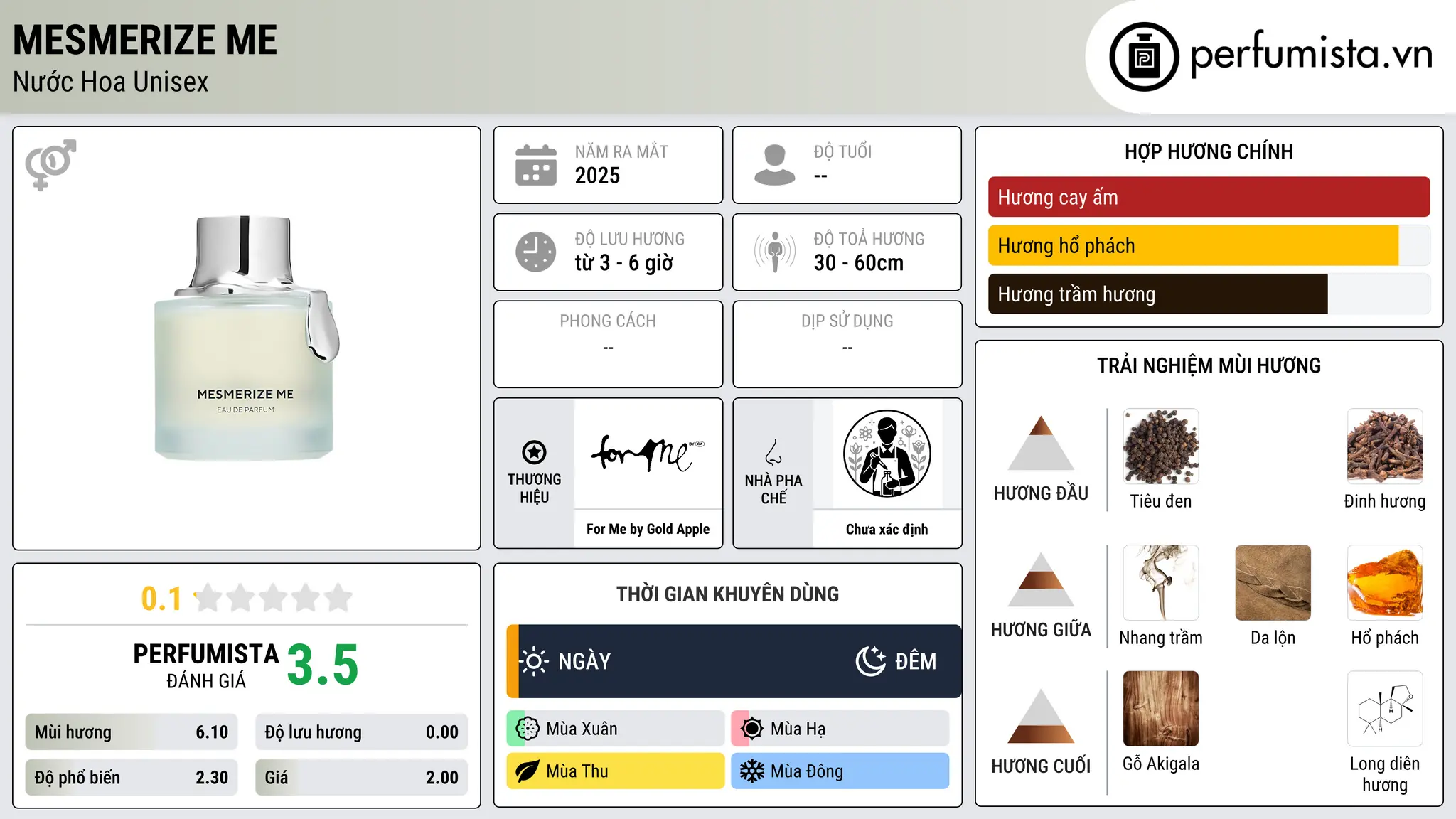This screenshot has width=1456, height=819.
Task: Open the For Me by Gold Apple link
Action: click(648, 529)
